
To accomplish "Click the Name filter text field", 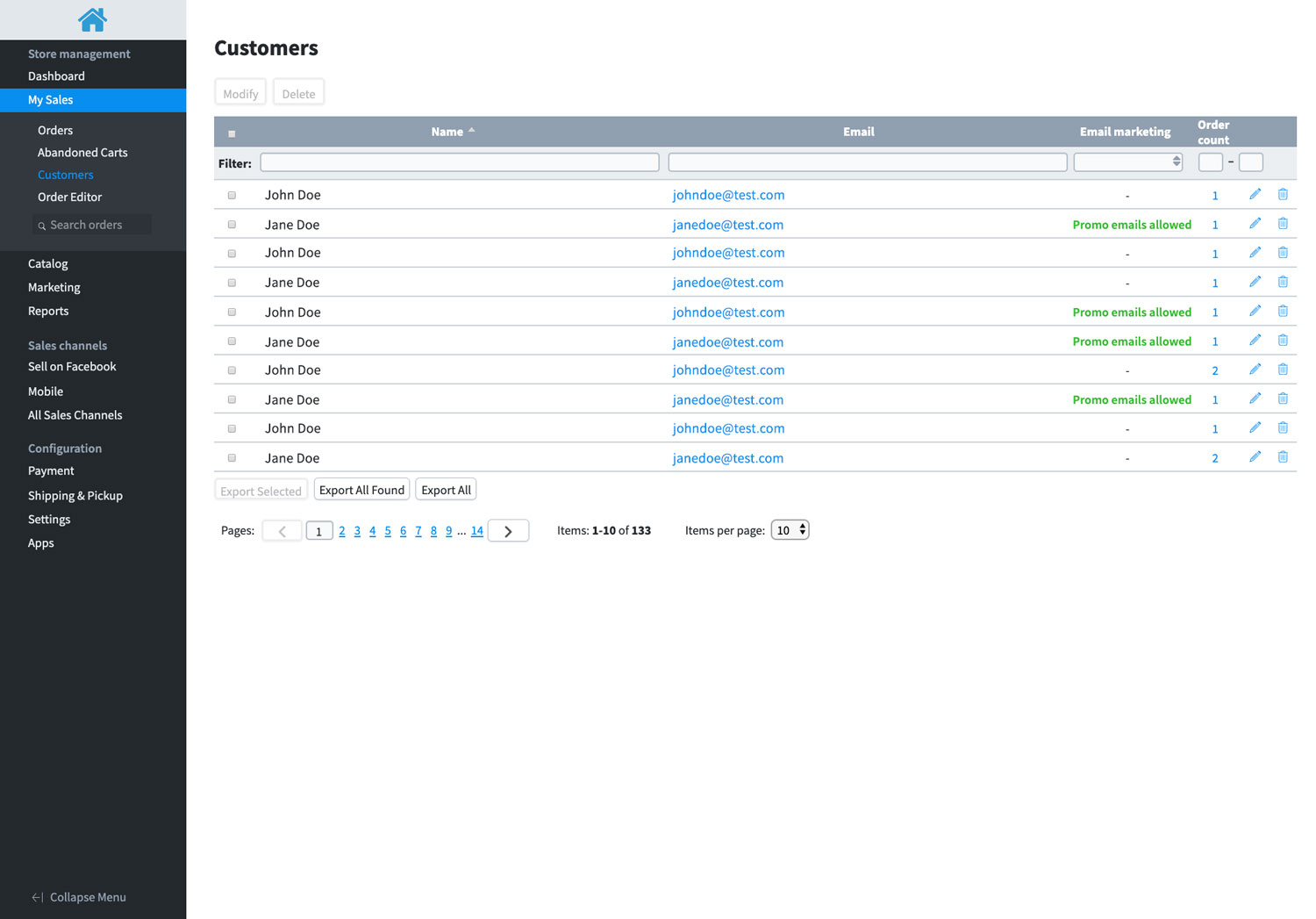I will (459, 162).
